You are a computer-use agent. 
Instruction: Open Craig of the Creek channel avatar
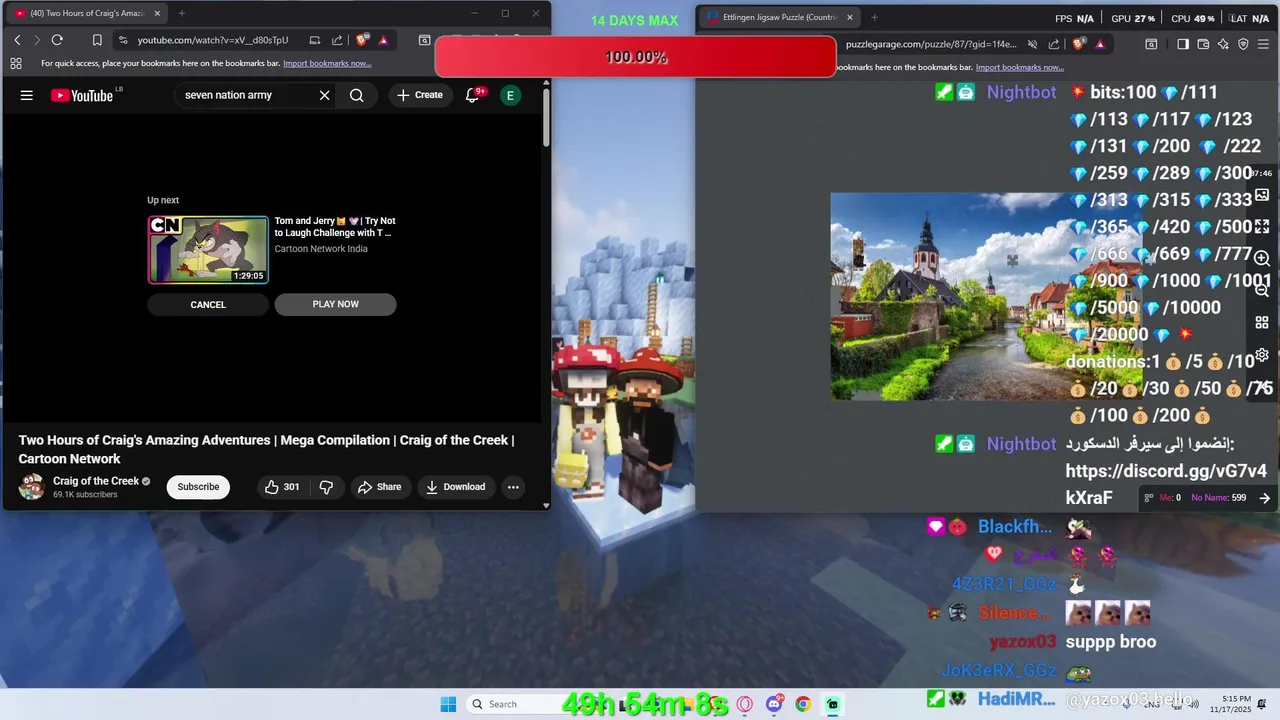tap(32, 487)
